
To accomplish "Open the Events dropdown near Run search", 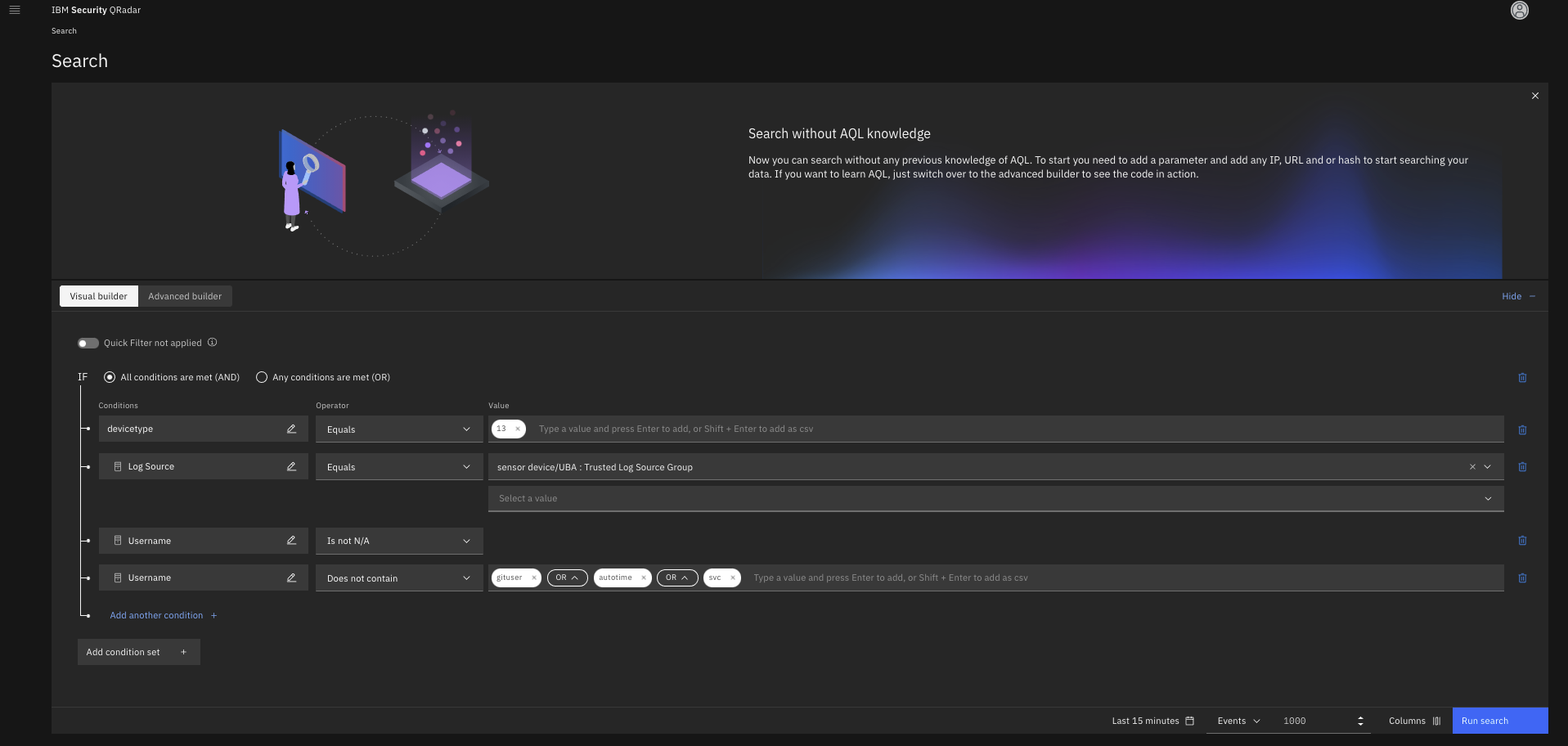I will 1237,721.
